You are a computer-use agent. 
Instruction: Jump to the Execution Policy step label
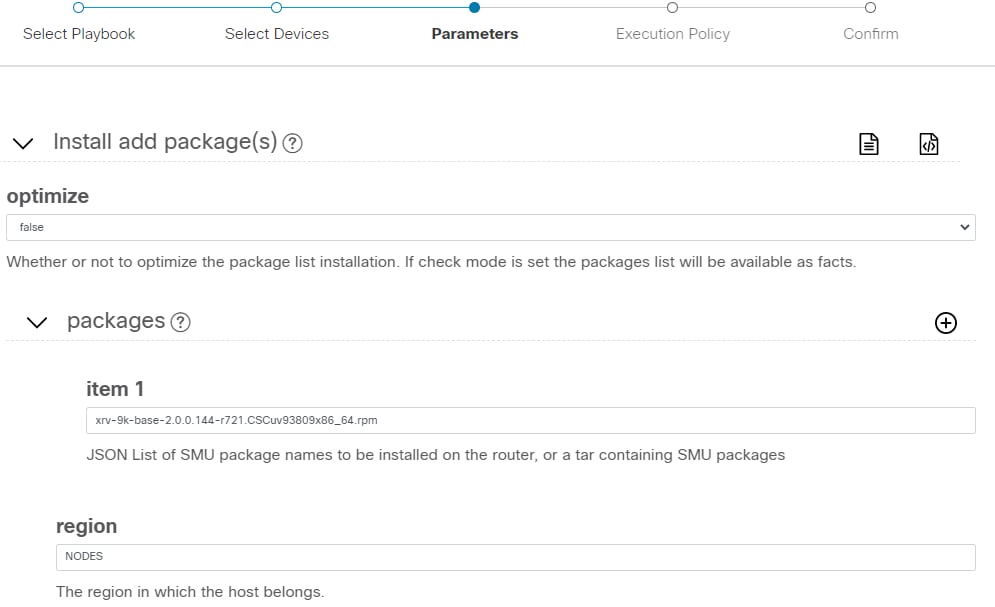673,34
